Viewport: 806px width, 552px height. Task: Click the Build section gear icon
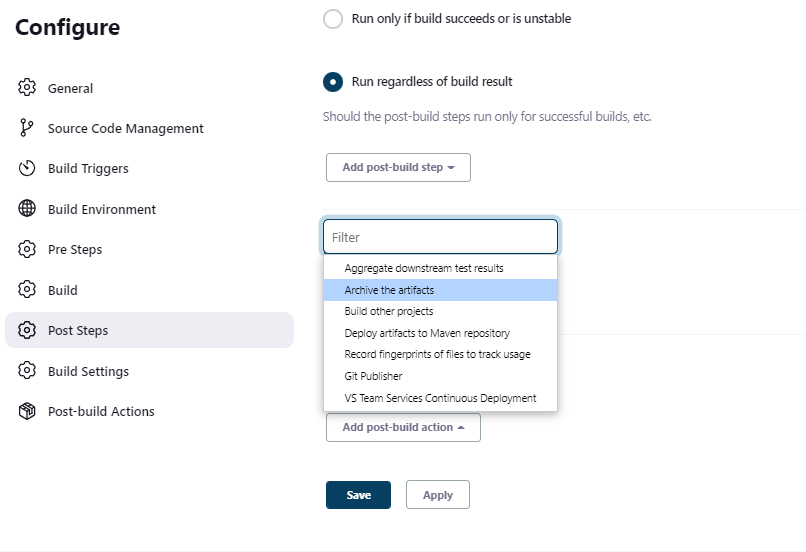pos(27,290)
